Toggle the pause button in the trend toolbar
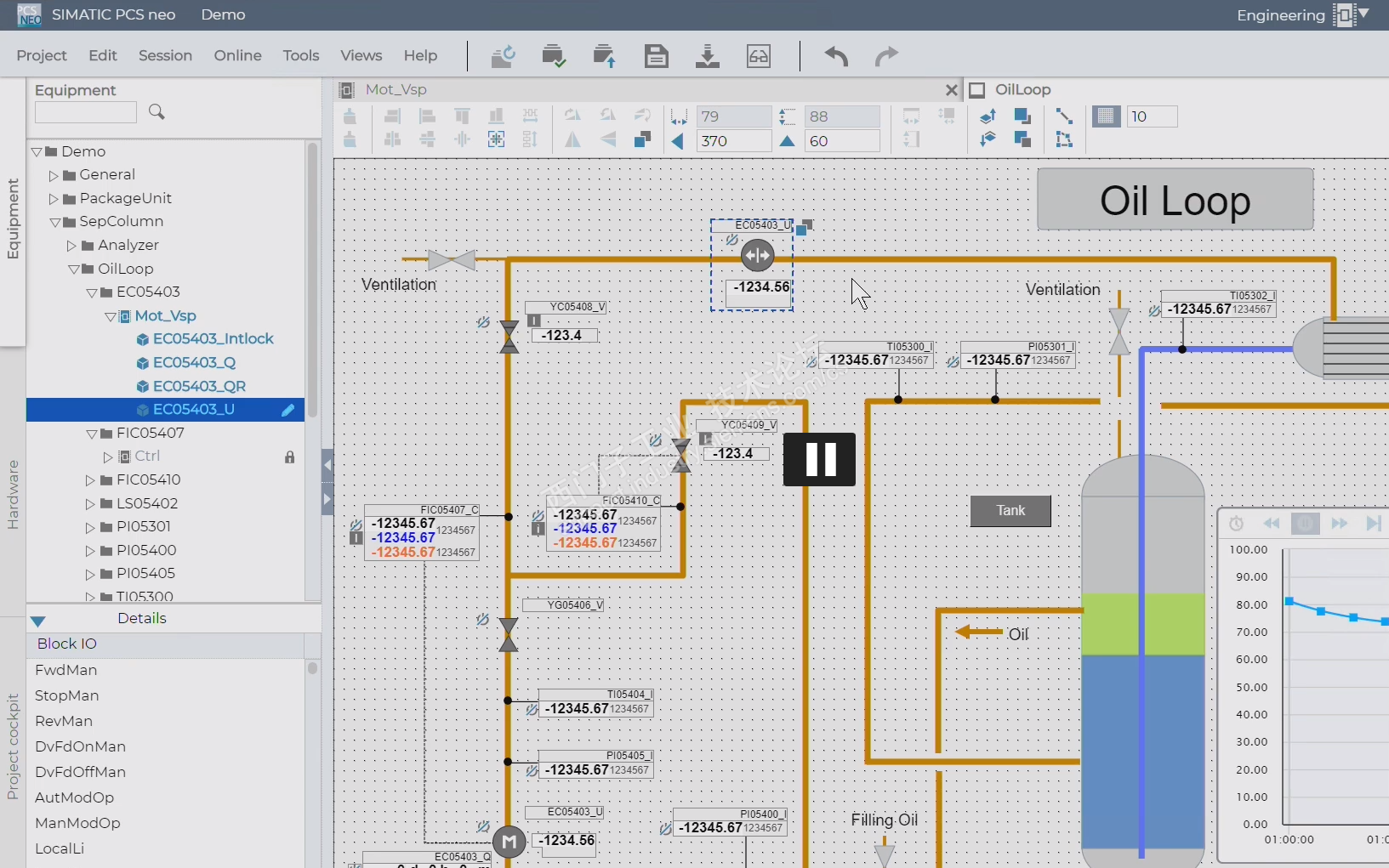This screenshot has height=868, width=1389. [x=1305, y=524]
